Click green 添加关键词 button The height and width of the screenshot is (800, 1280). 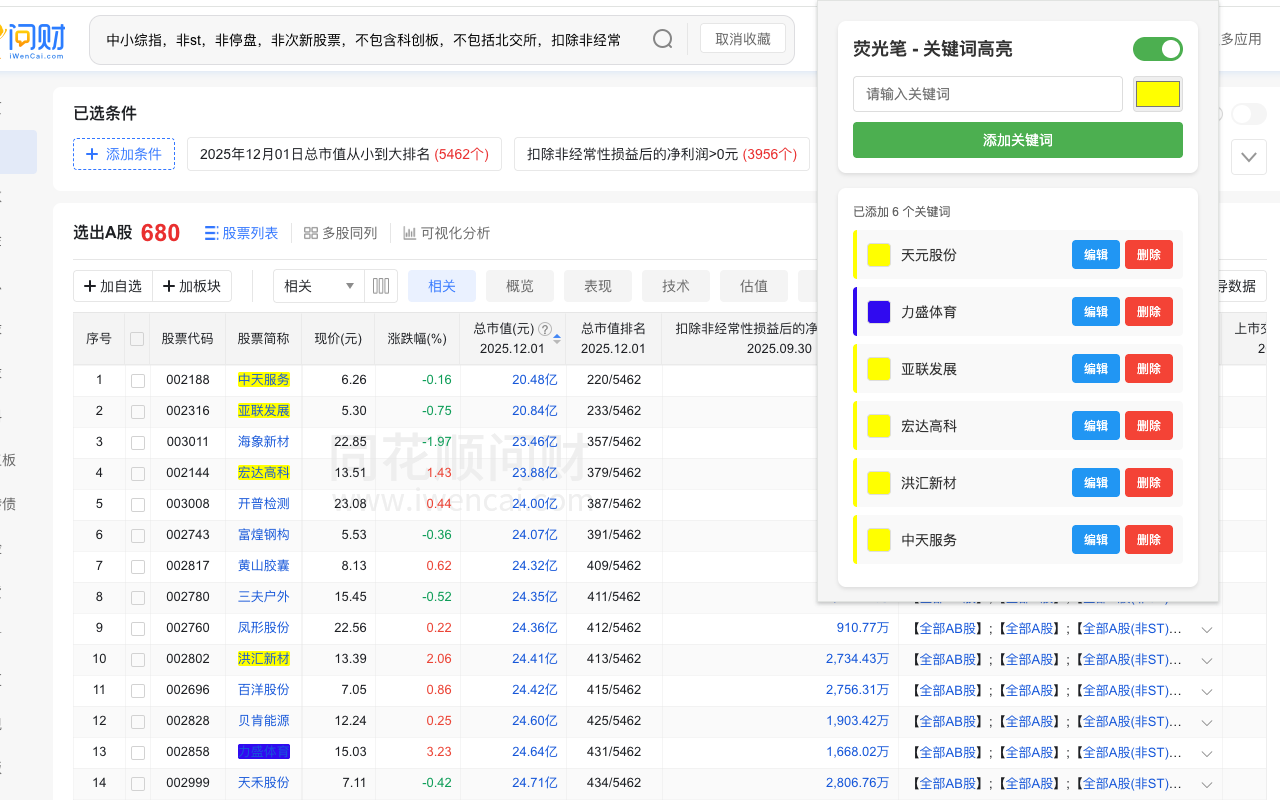coord(1018,140)
